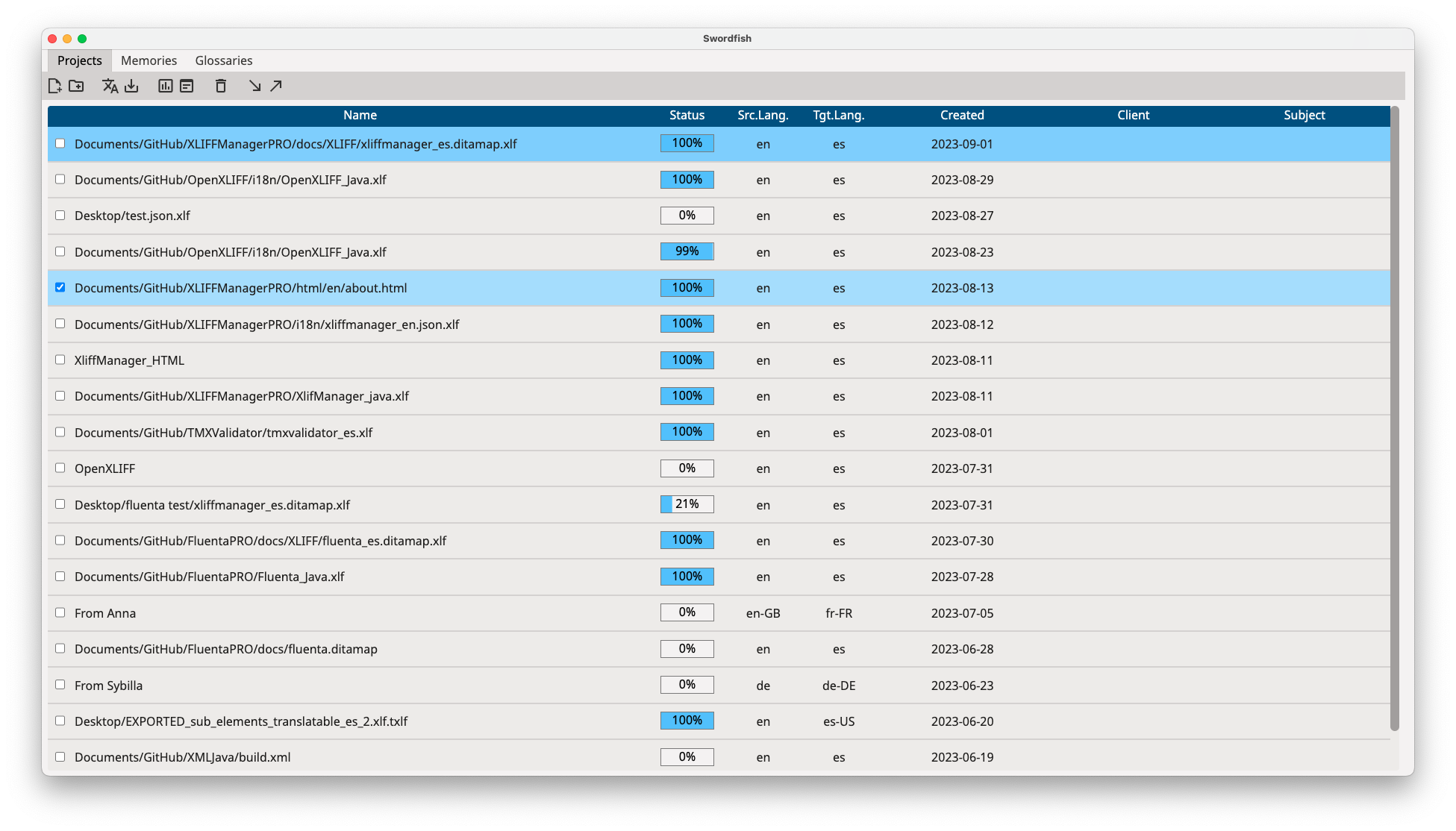The width and height of the screenshot is (1456, 831).
Task: Sort projects by the Status column
Action: [686, 115]
